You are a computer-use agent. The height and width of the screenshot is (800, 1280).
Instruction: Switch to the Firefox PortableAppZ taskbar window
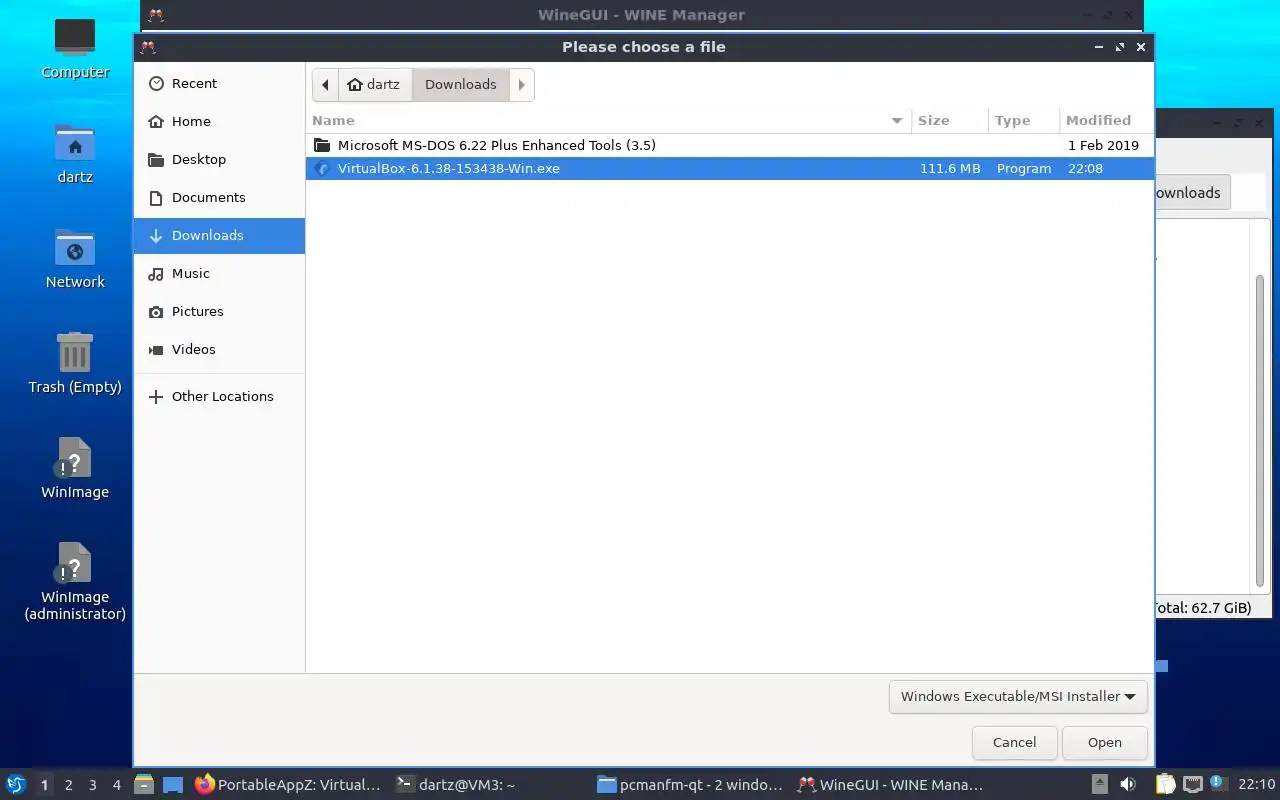pyautogui.click(x=288, y=785)
